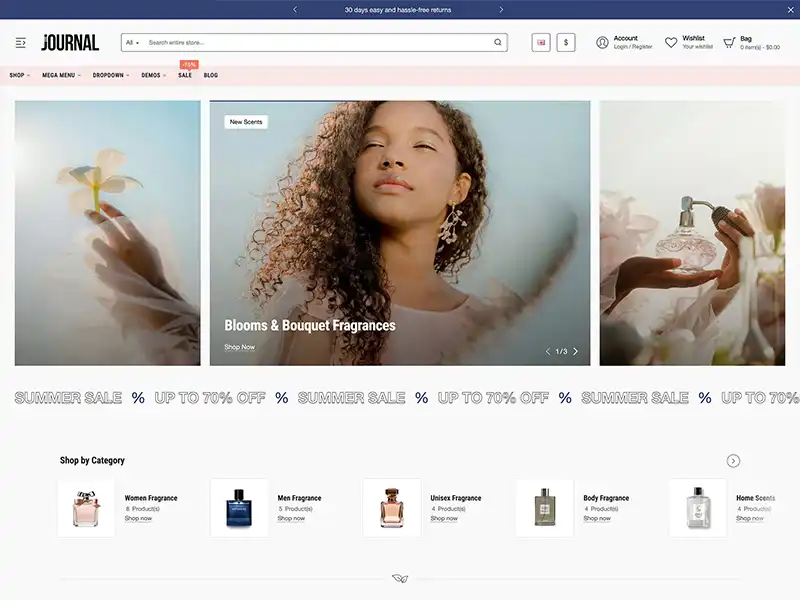Go to the Blog menu item
Screen dimensions: 800x600
tap(211, 75)
